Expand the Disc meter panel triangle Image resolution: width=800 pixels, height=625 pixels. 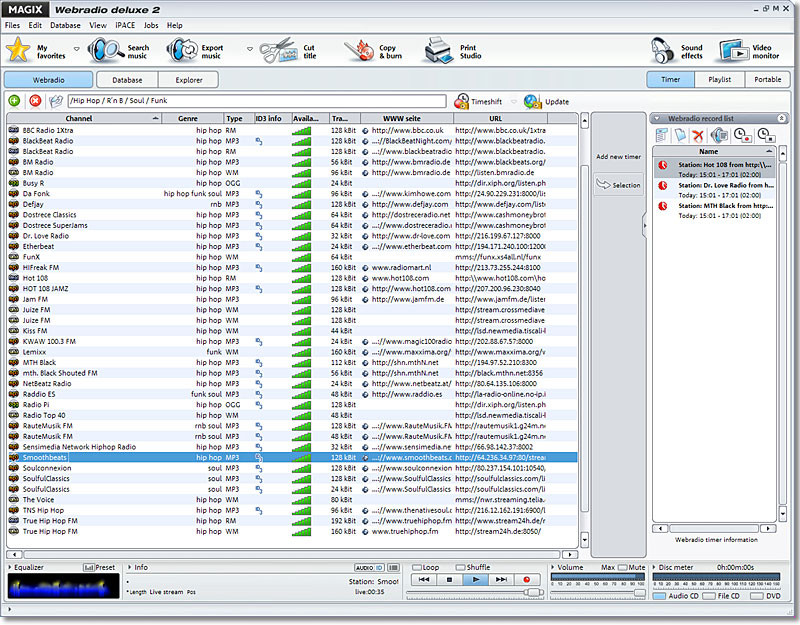pyautogui.click(x=655, y=567)
